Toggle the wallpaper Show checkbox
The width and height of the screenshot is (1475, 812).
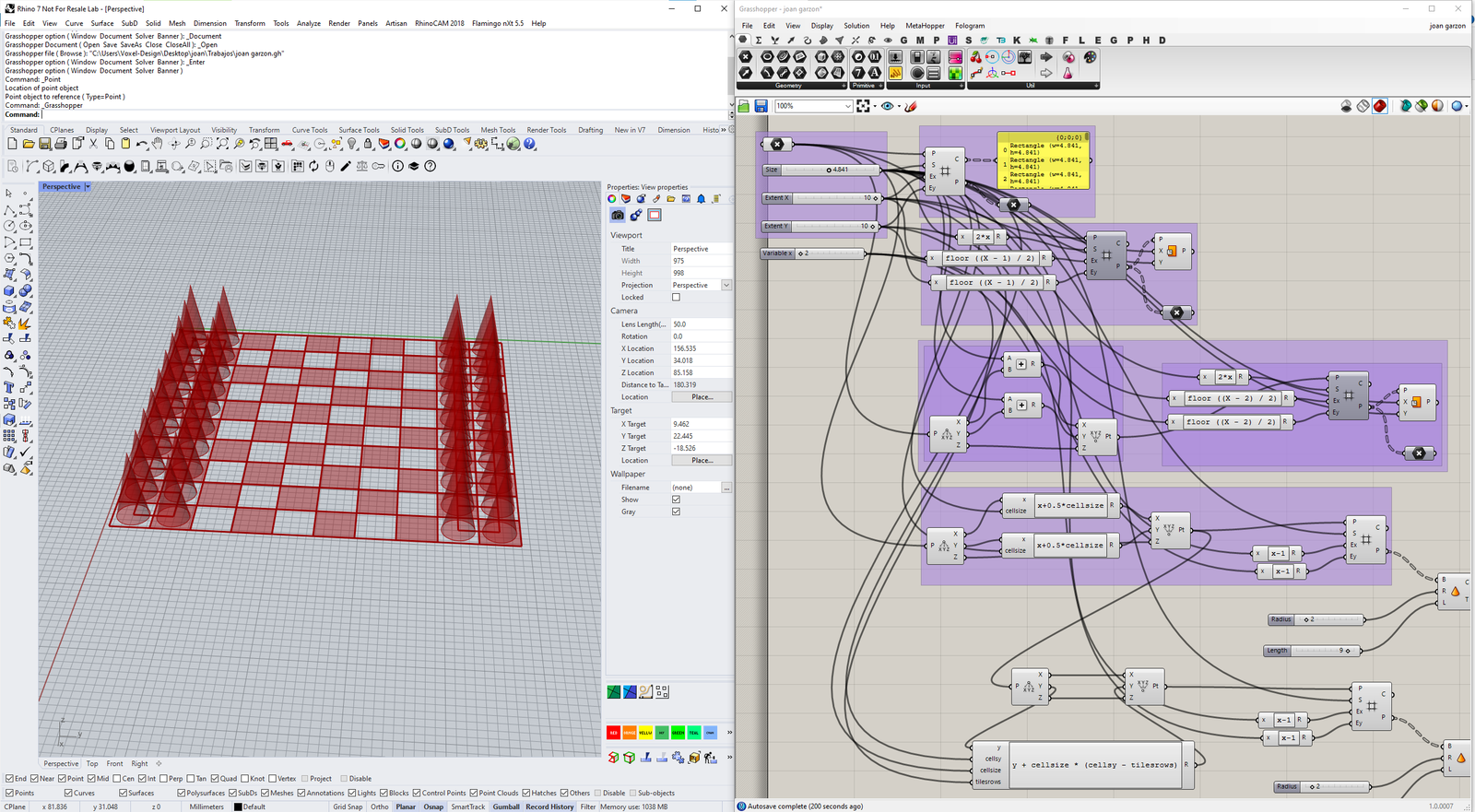[x=676, y=500]
